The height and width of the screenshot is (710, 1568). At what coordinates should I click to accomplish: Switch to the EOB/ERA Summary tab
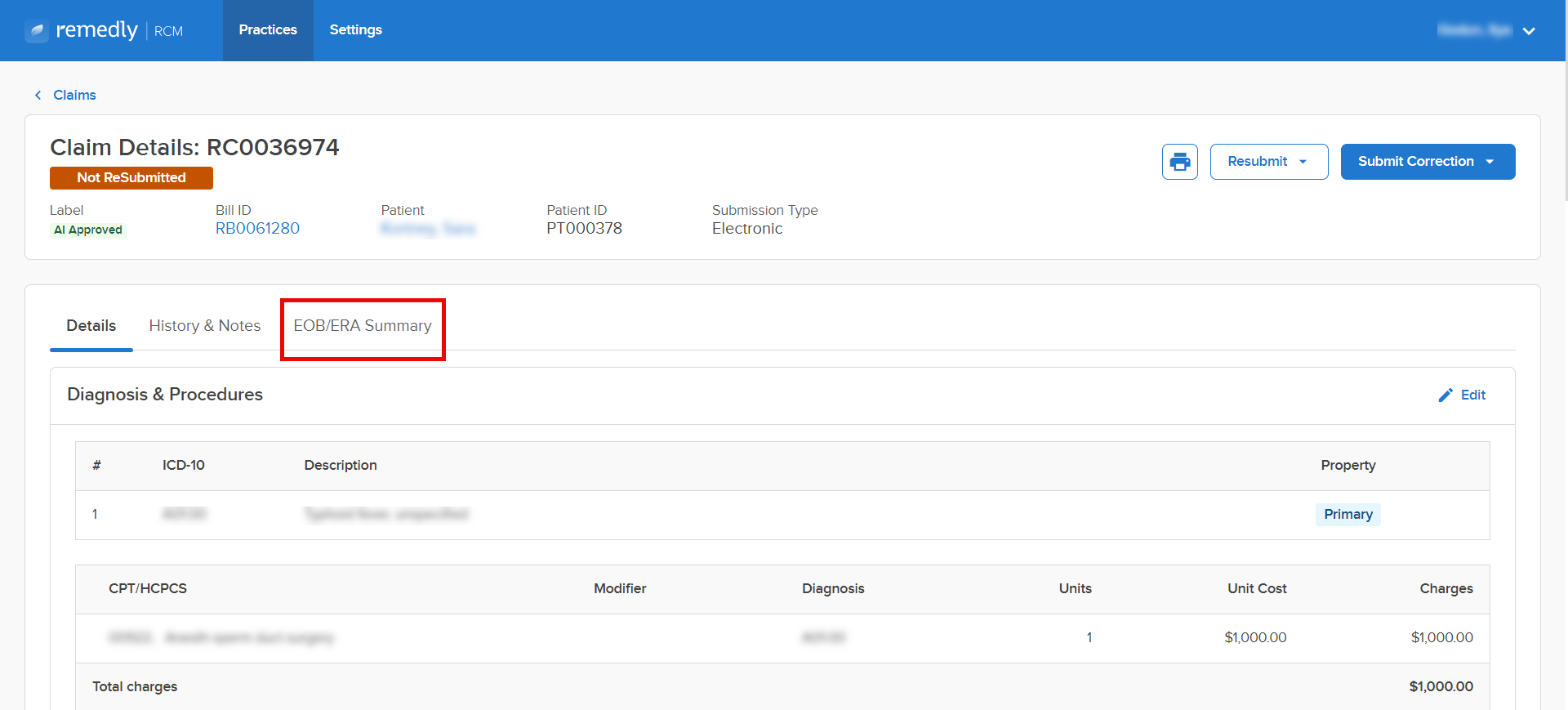click(x=362, y=326)
